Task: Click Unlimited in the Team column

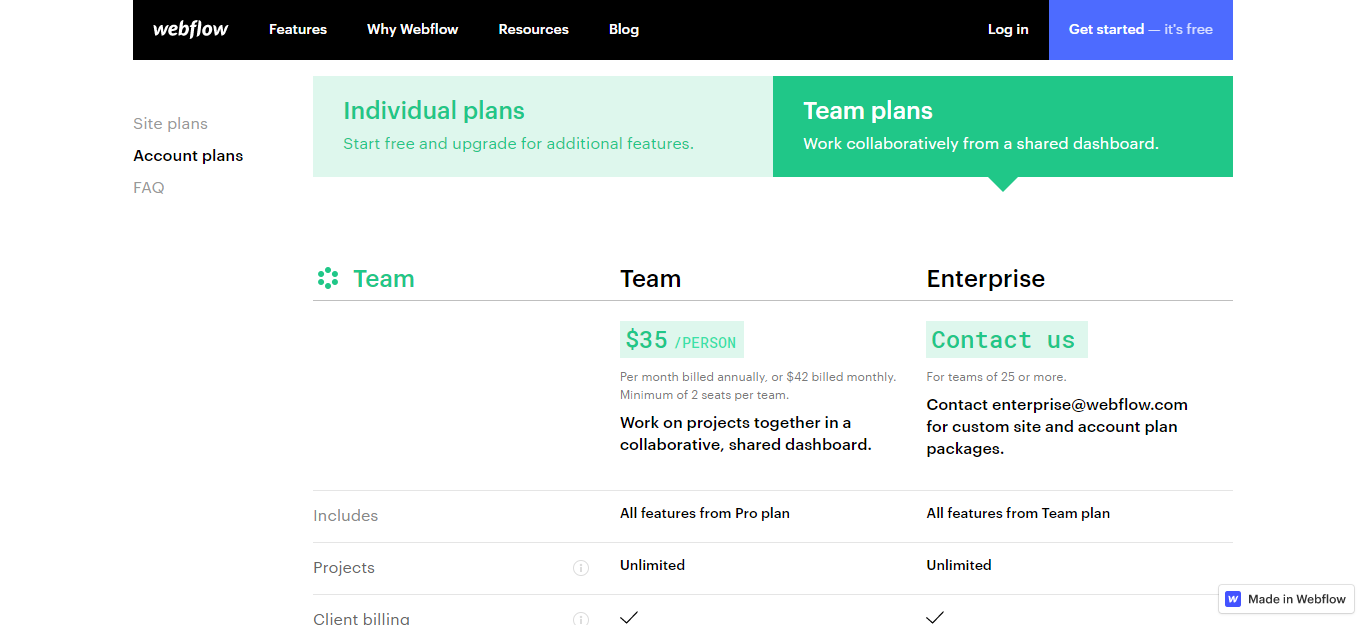Action: click(x=652, y=565)
